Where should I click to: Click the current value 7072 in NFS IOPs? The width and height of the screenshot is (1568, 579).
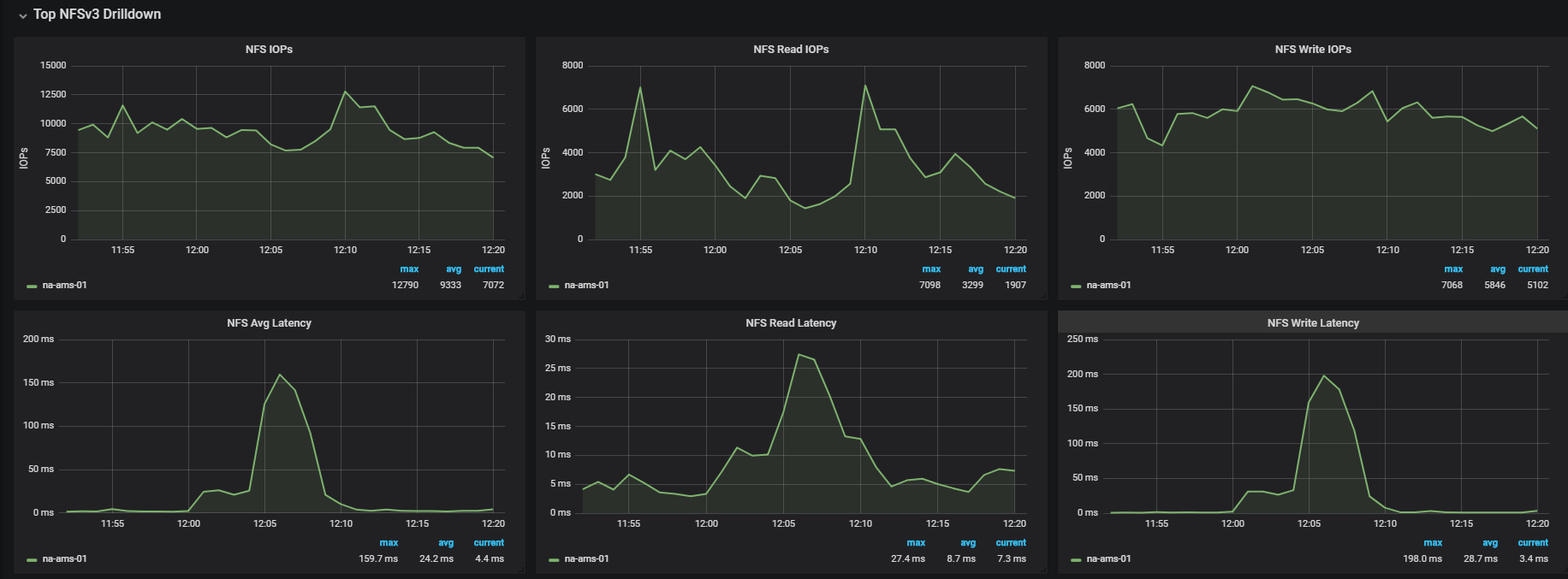tap(493, 286)
